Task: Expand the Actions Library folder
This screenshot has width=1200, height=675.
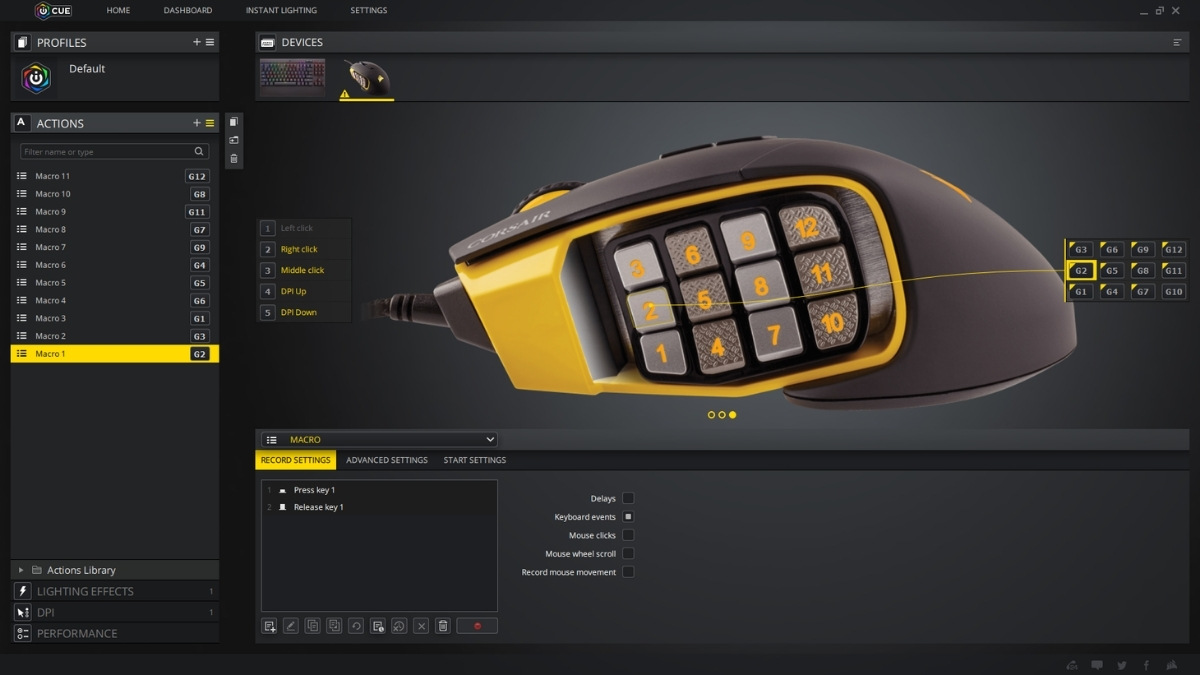Action: [x=22, y=570]
